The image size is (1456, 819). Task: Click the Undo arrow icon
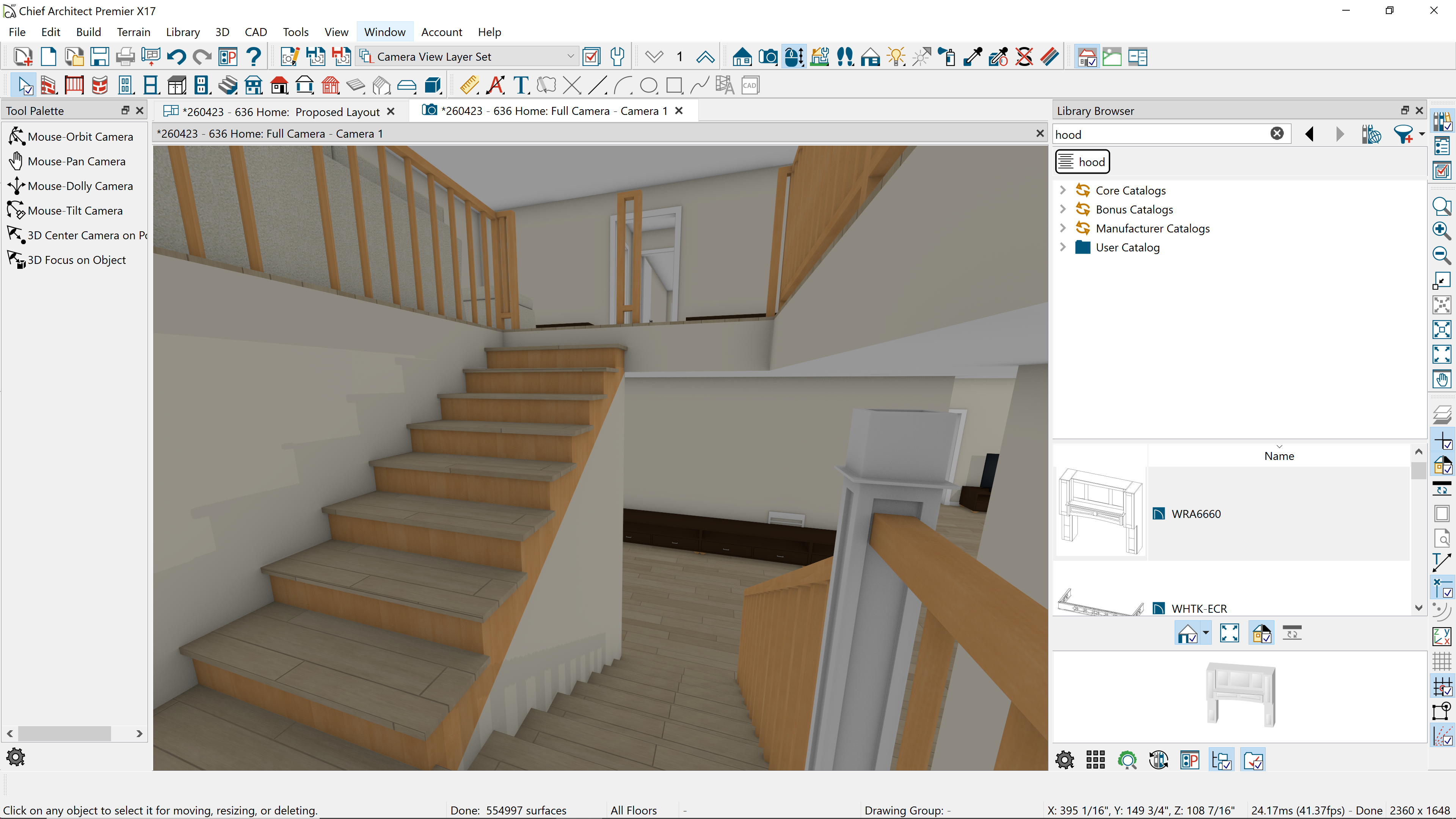click(x=176, y=56)
